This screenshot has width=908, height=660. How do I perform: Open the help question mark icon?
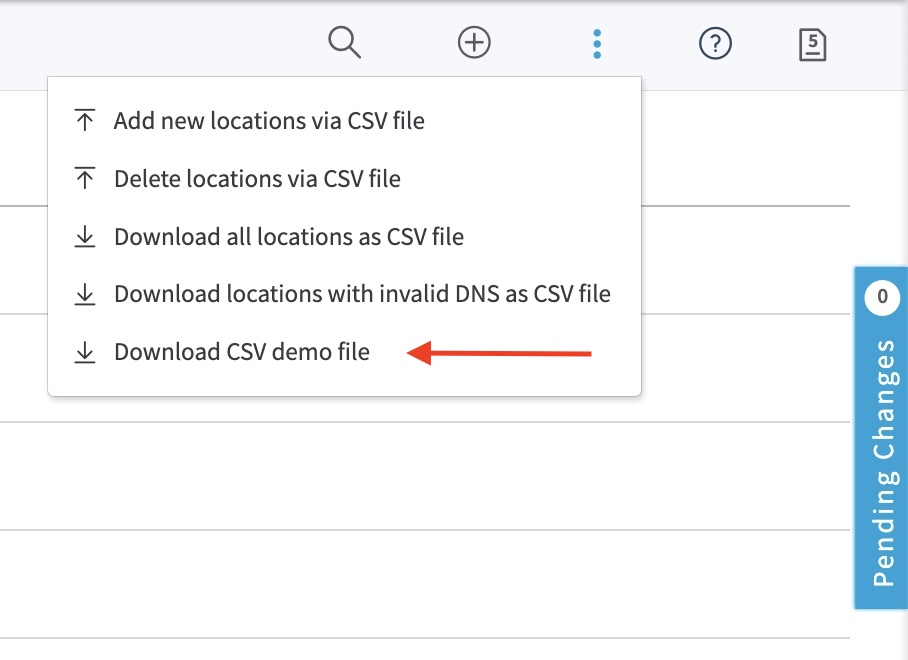[715, 43]
